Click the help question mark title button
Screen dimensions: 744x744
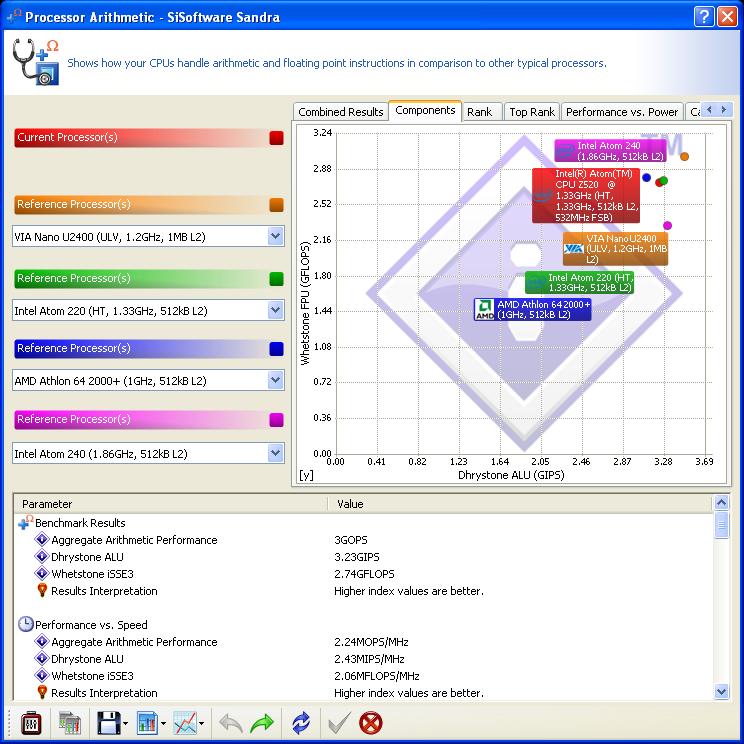pos(704,17)
